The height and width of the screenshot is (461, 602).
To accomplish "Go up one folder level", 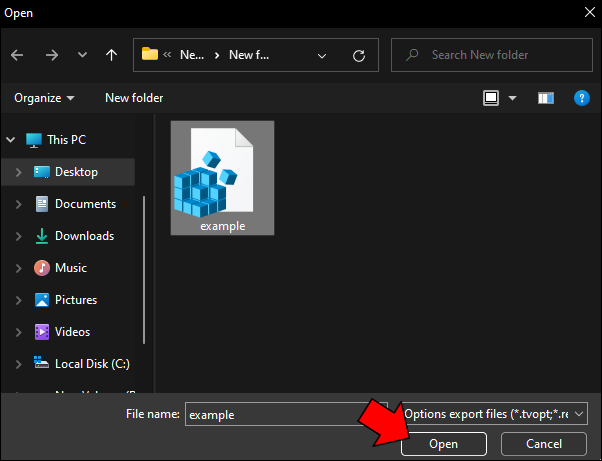I will click(x=111, y=55).
